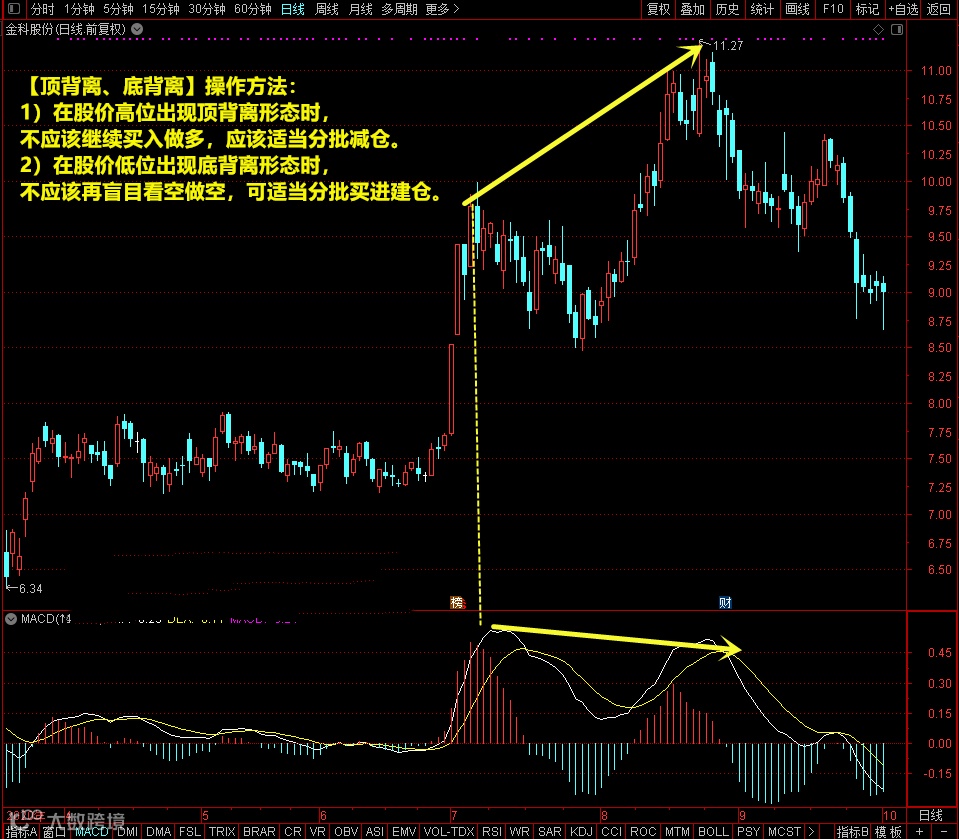Image resolution: width=959 pixels, height=839 pixels.
Task: Open the chart dropdown beside 金科股份 title
Action: point(138,29)
